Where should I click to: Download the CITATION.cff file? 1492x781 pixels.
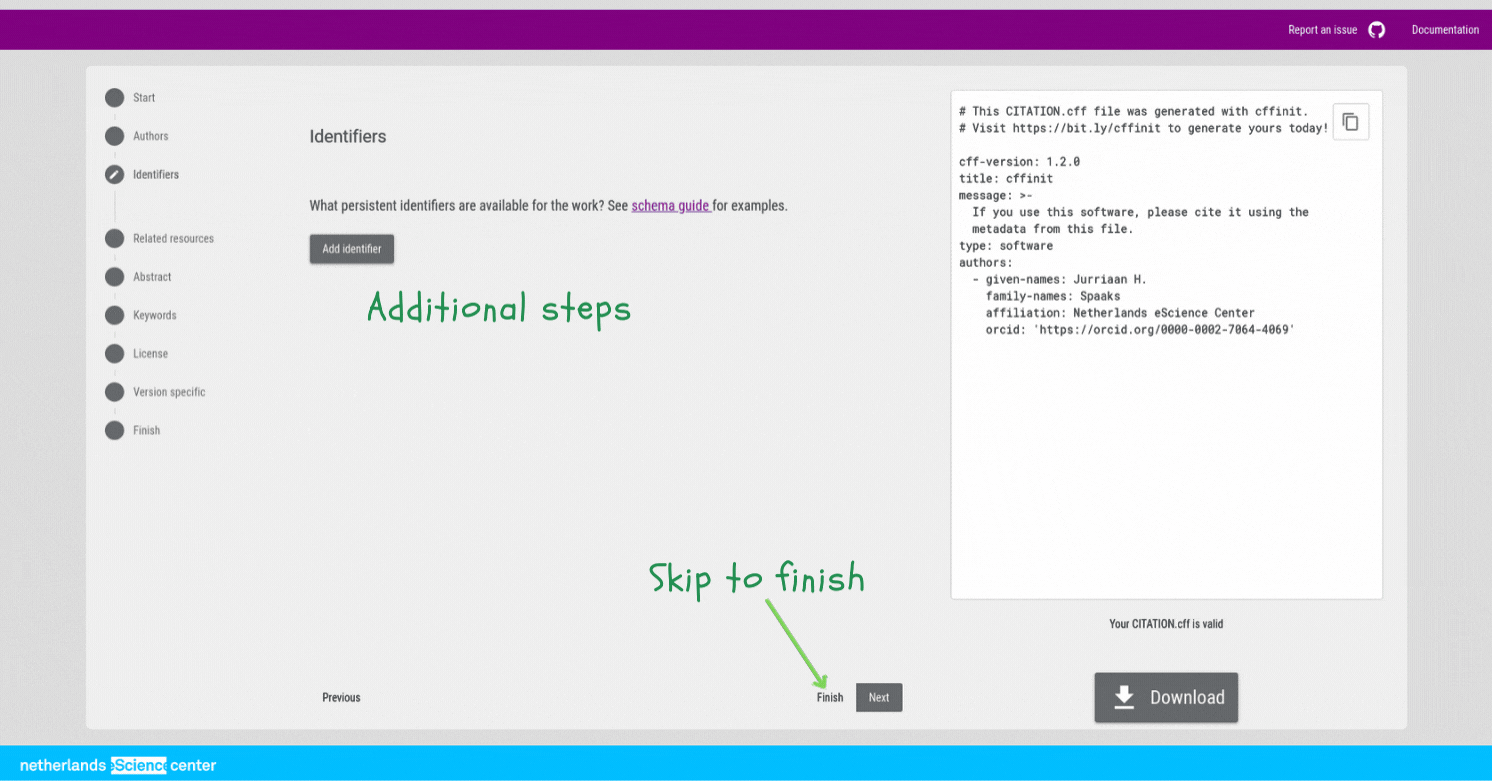click(1166, 697)
